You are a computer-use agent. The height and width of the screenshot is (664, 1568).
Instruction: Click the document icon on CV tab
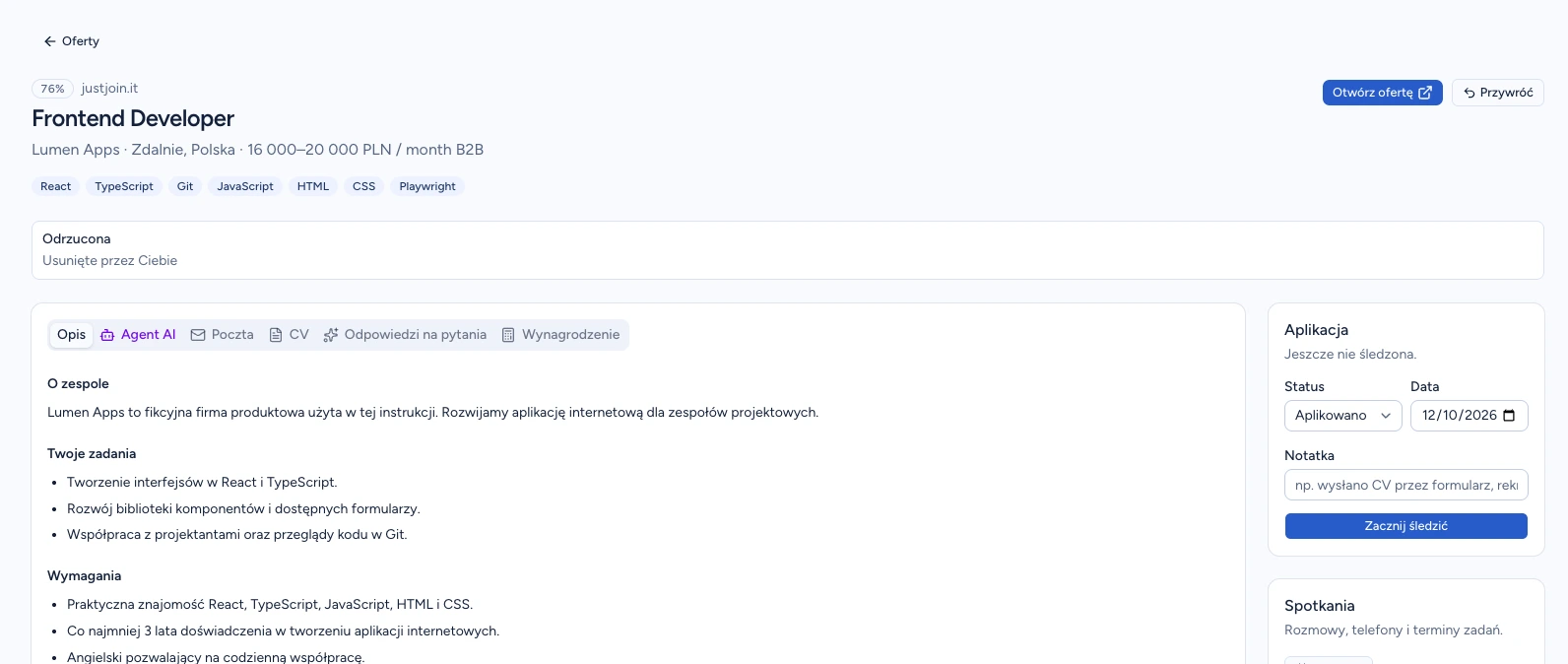point(276,335)
